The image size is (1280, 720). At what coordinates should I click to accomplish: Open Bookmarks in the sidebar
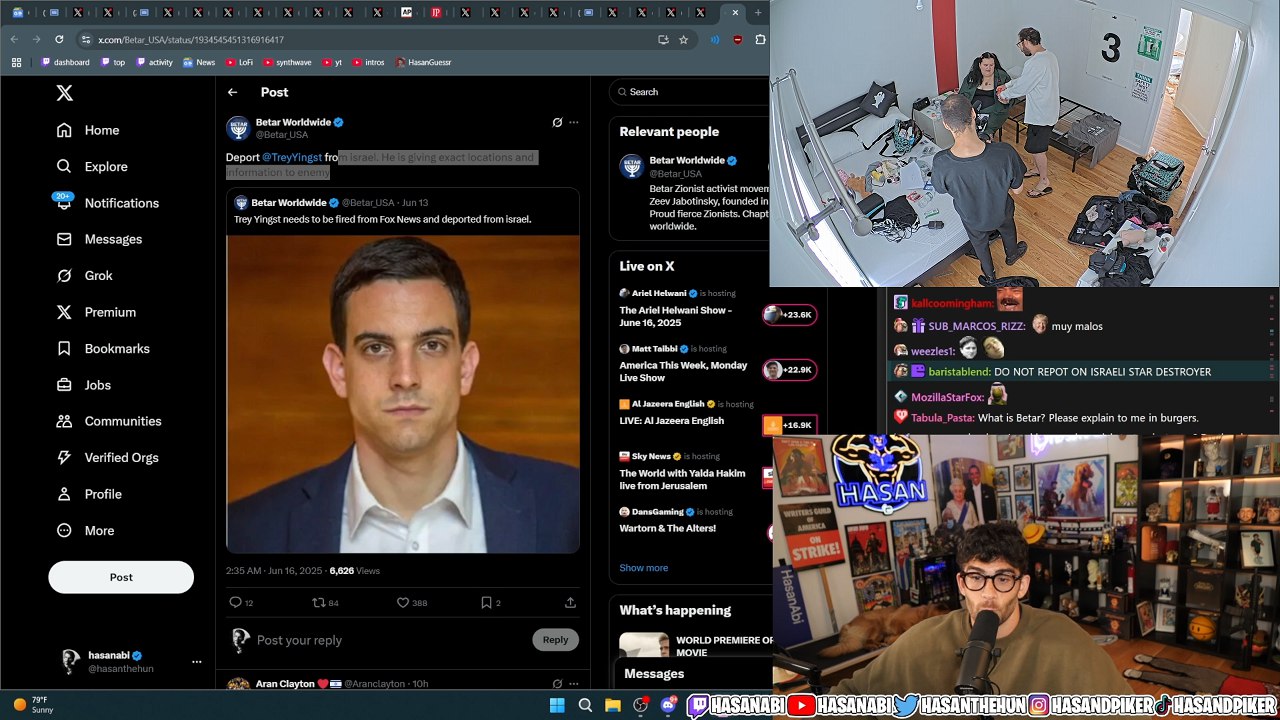coord(103,349)
